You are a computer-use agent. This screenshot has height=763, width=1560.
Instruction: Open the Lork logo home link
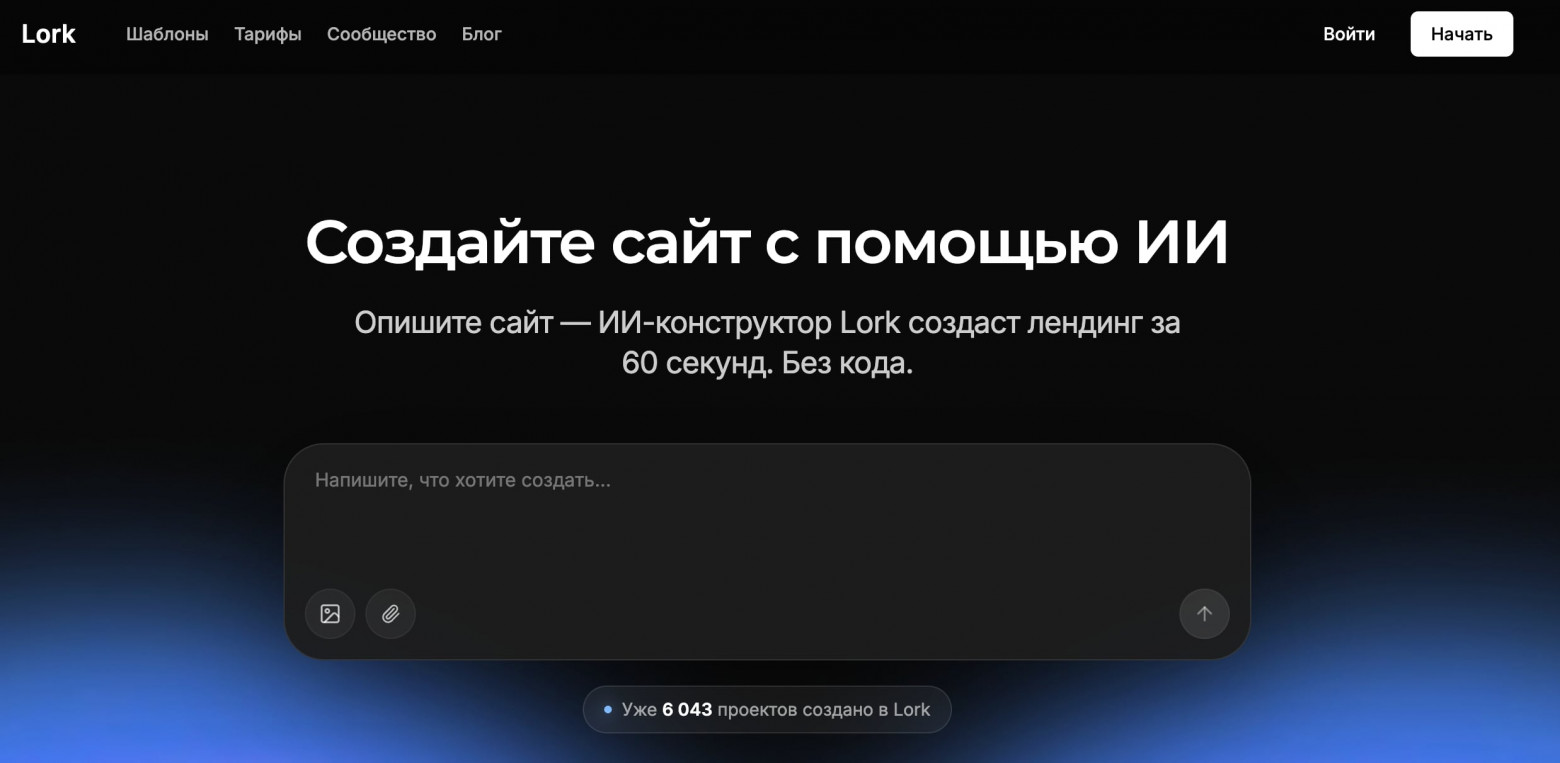[48, 34]
